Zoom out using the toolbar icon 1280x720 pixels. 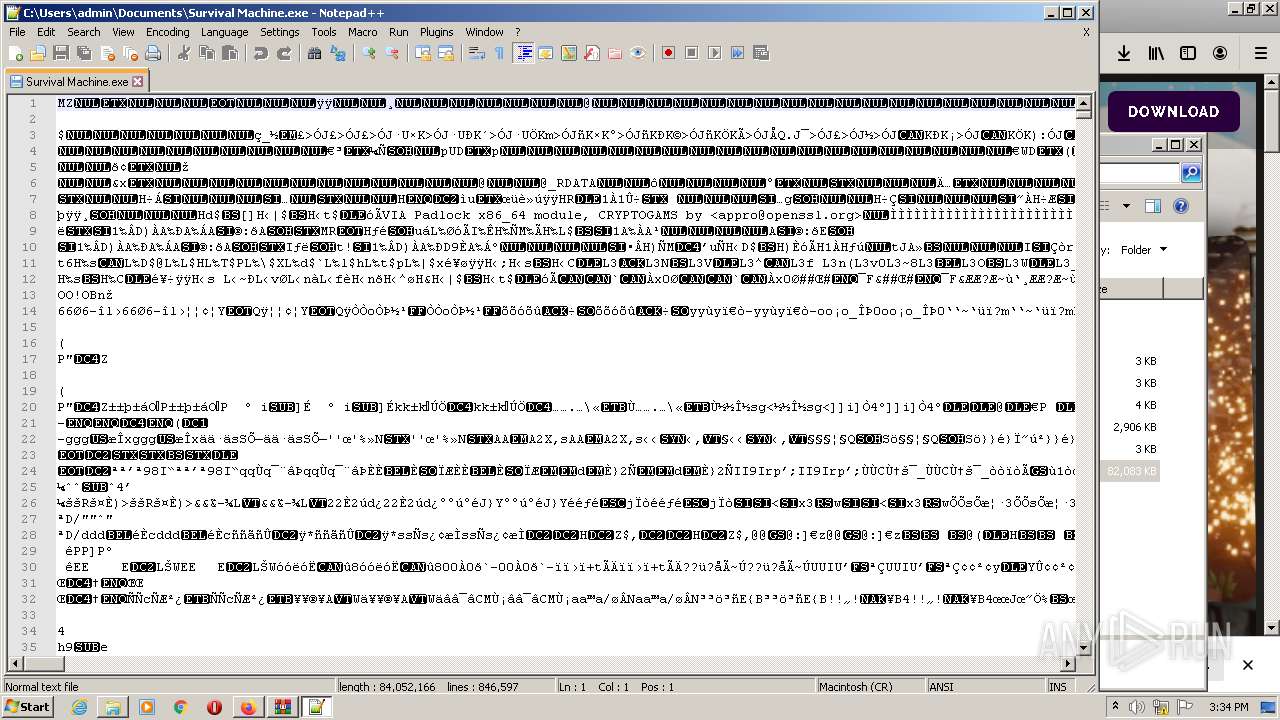[392, 53]
